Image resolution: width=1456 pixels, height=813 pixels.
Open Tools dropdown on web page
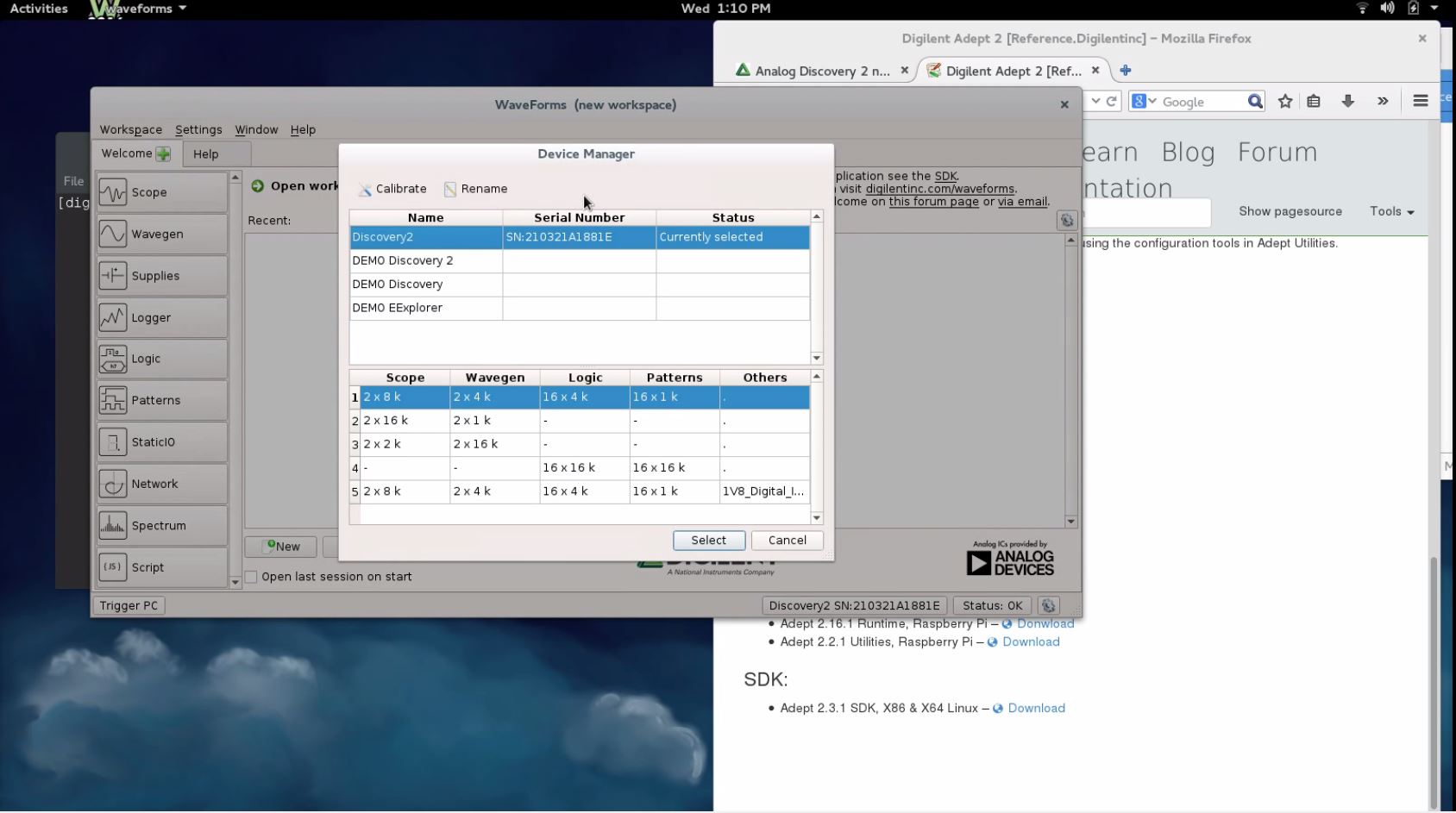click(x=1391, y=211)
